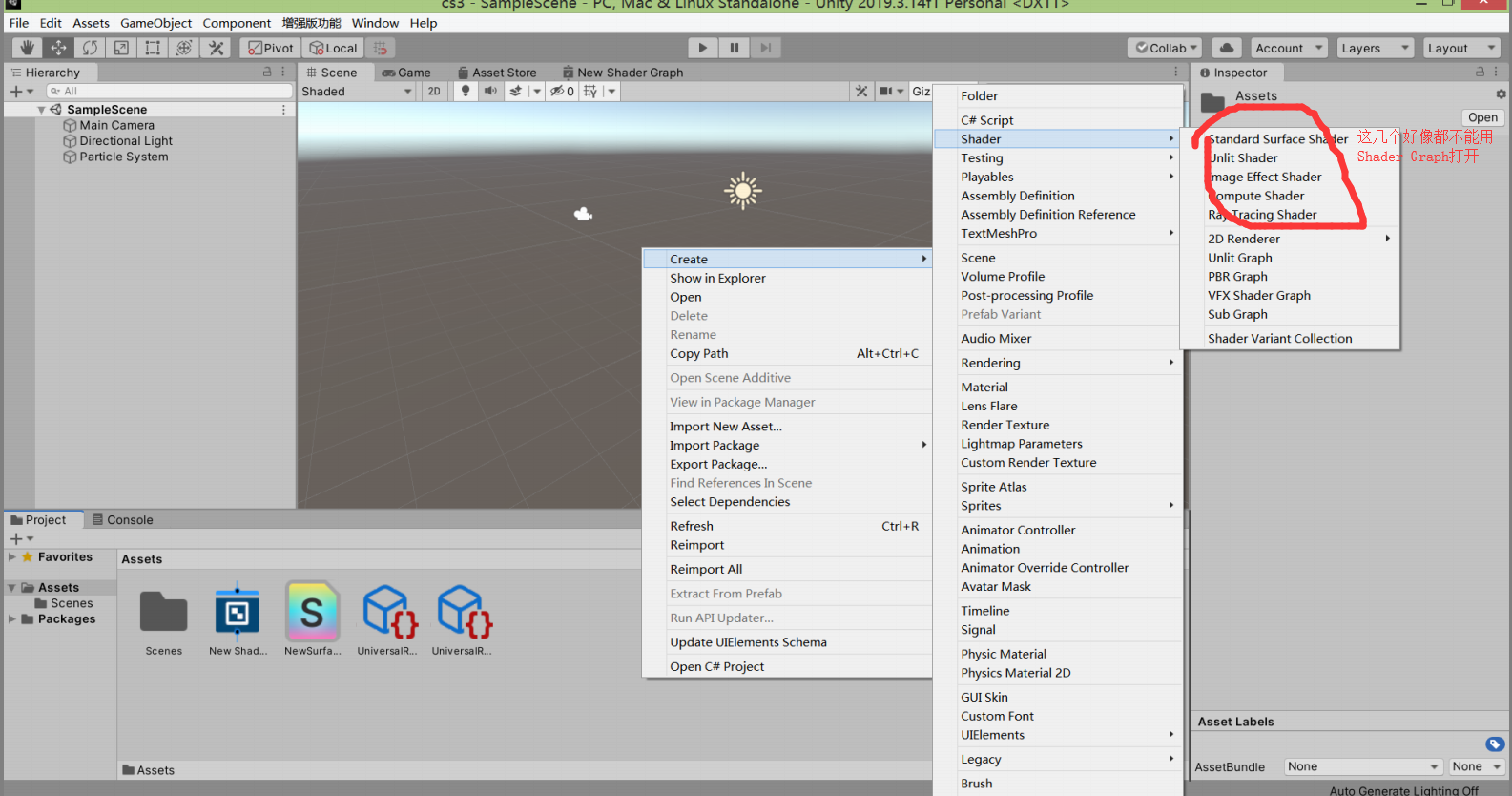1512x796 pixels.
Task: Toggle scene grid visibility icon
Action: click(590, 91)
